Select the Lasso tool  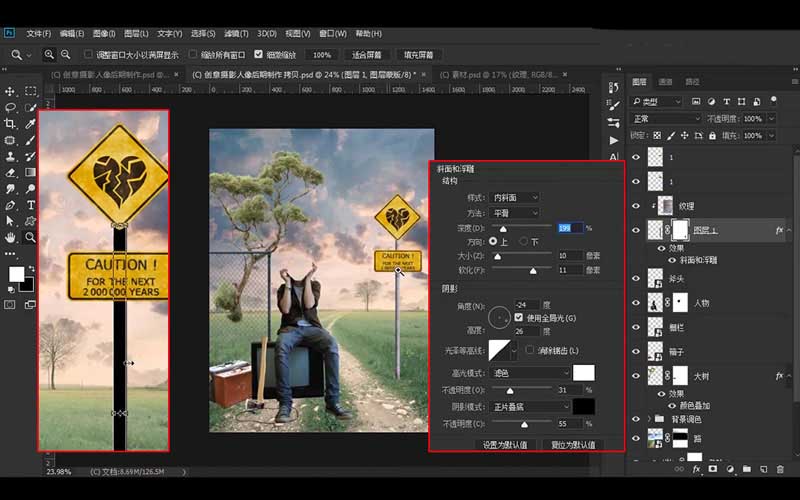pos(10,108)
